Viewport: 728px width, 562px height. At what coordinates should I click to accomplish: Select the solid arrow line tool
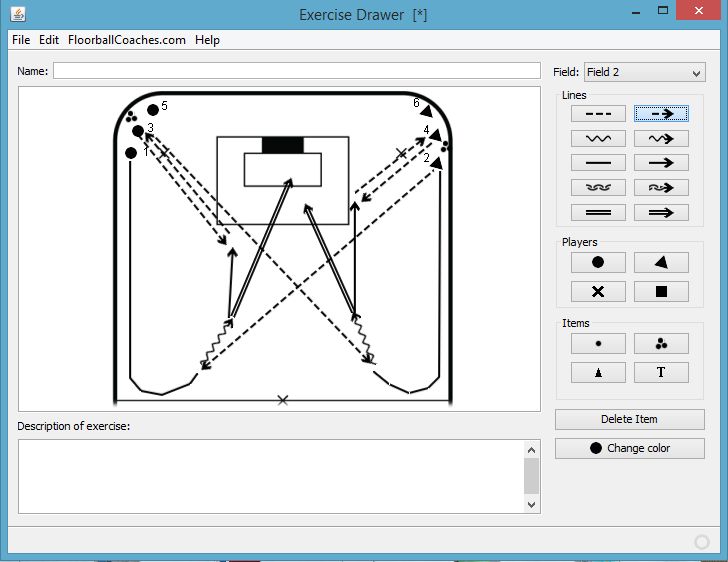[661, 162]
